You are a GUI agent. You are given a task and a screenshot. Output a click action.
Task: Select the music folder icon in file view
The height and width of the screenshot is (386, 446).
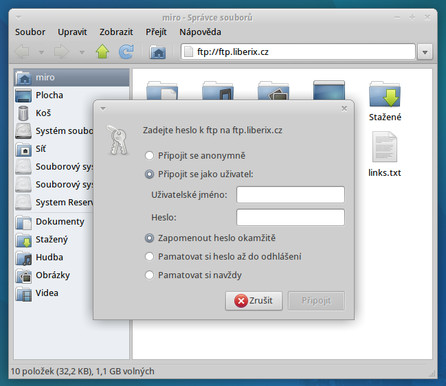click(x=218, y=90)
